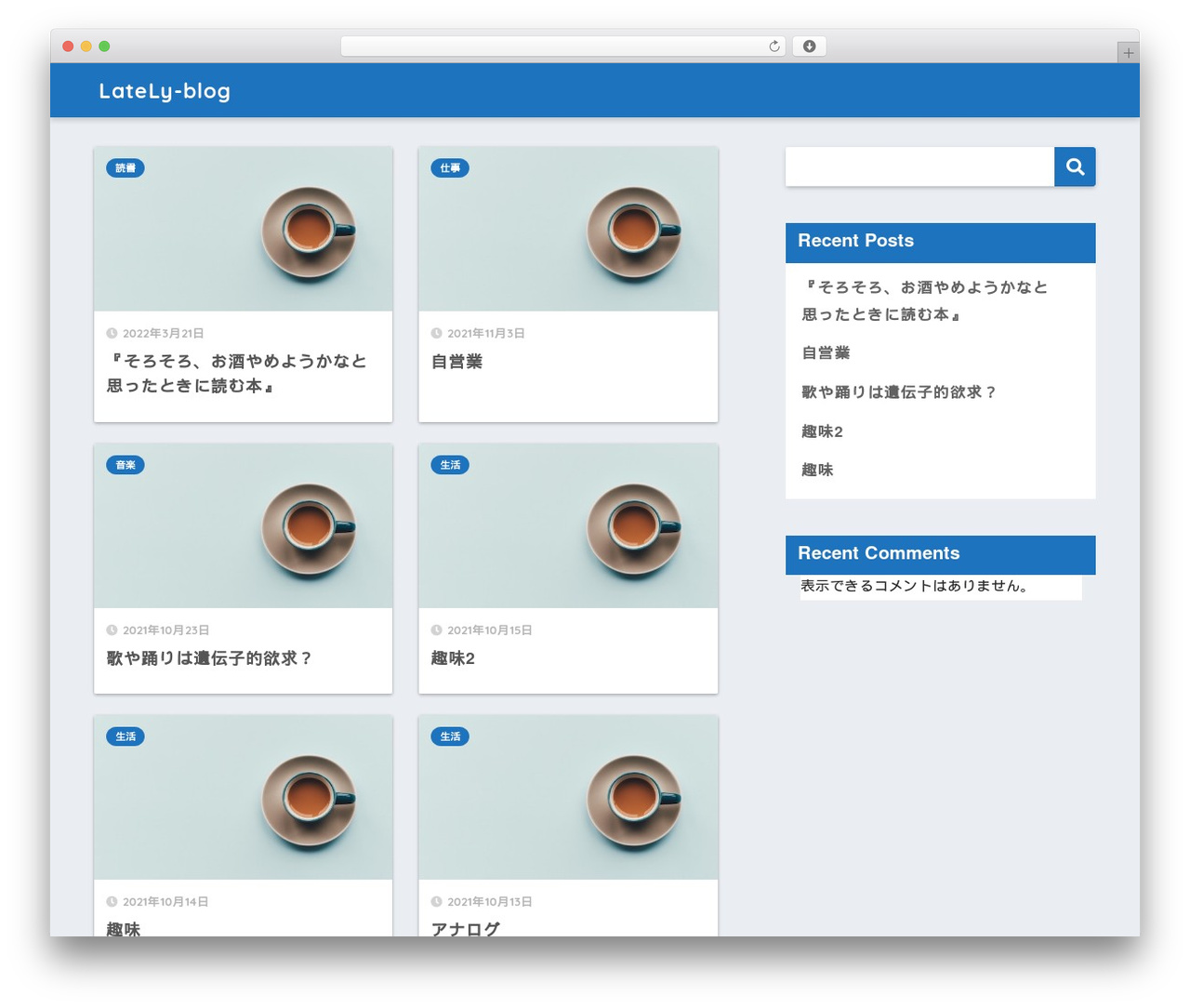Open the アナログ post card title
Image resolution: width=1190 pixels, height=1008 pixels.
(465, 928)
